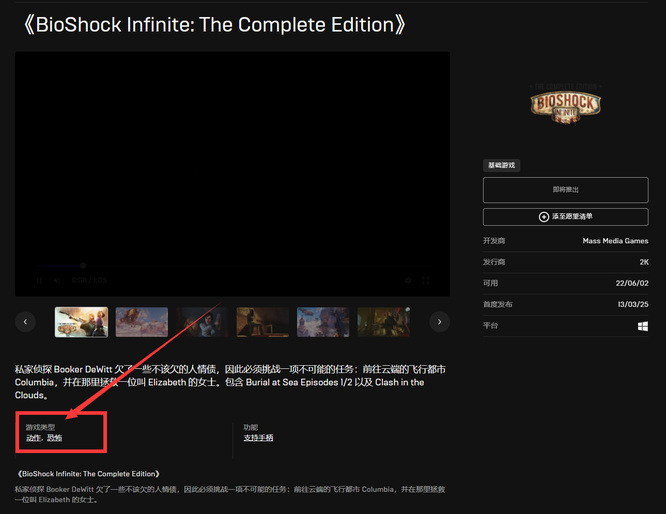This screenshot has width=666, height=514.
Task: Pause the trailer video
Action: click(40, 281)
